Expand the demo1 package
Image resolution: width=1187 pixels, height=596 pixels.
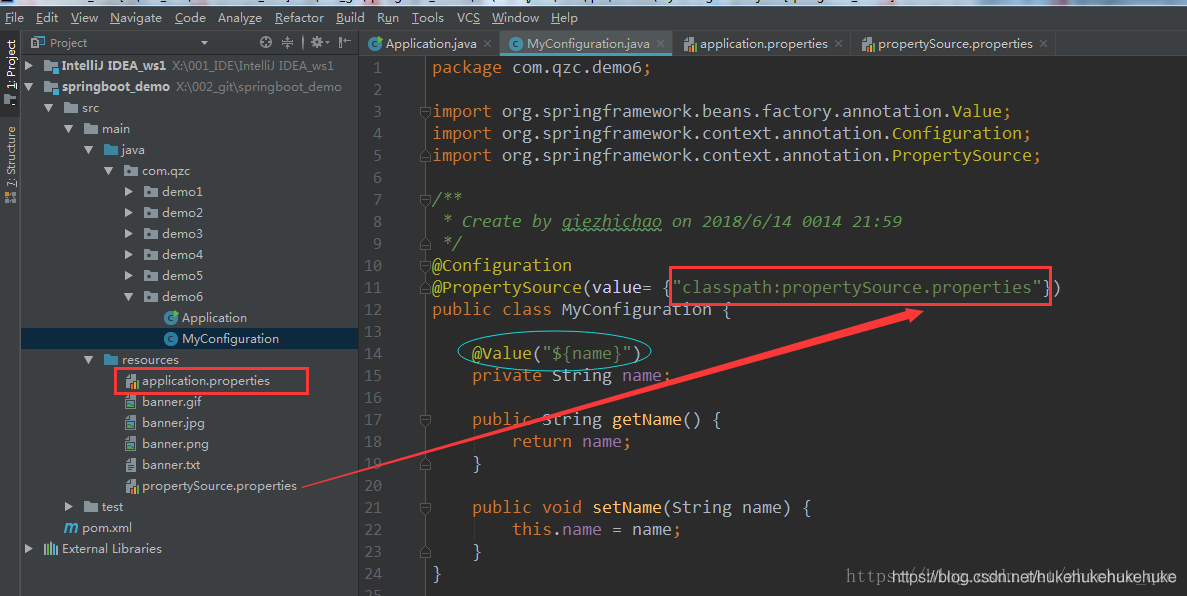tap(129, 192)
